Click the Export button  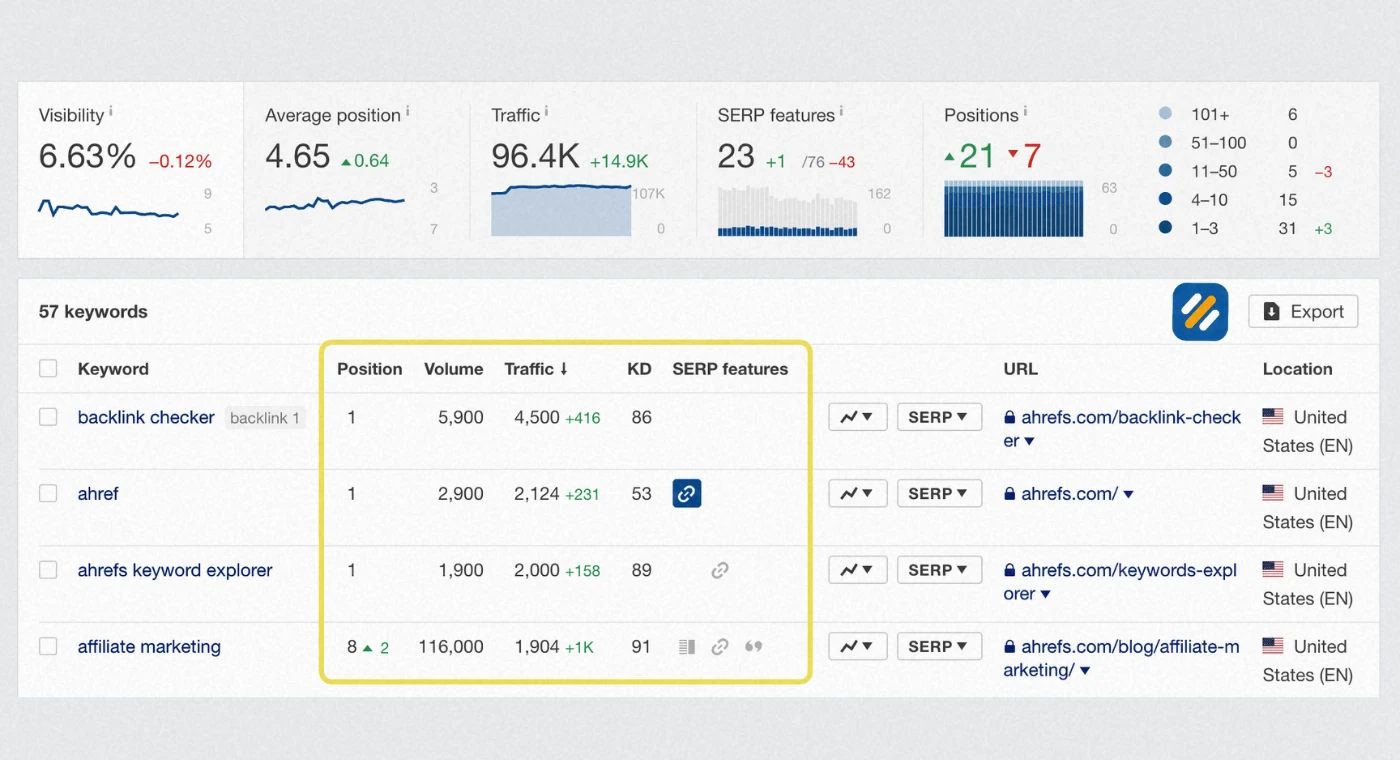click(x=1303, y=312)
